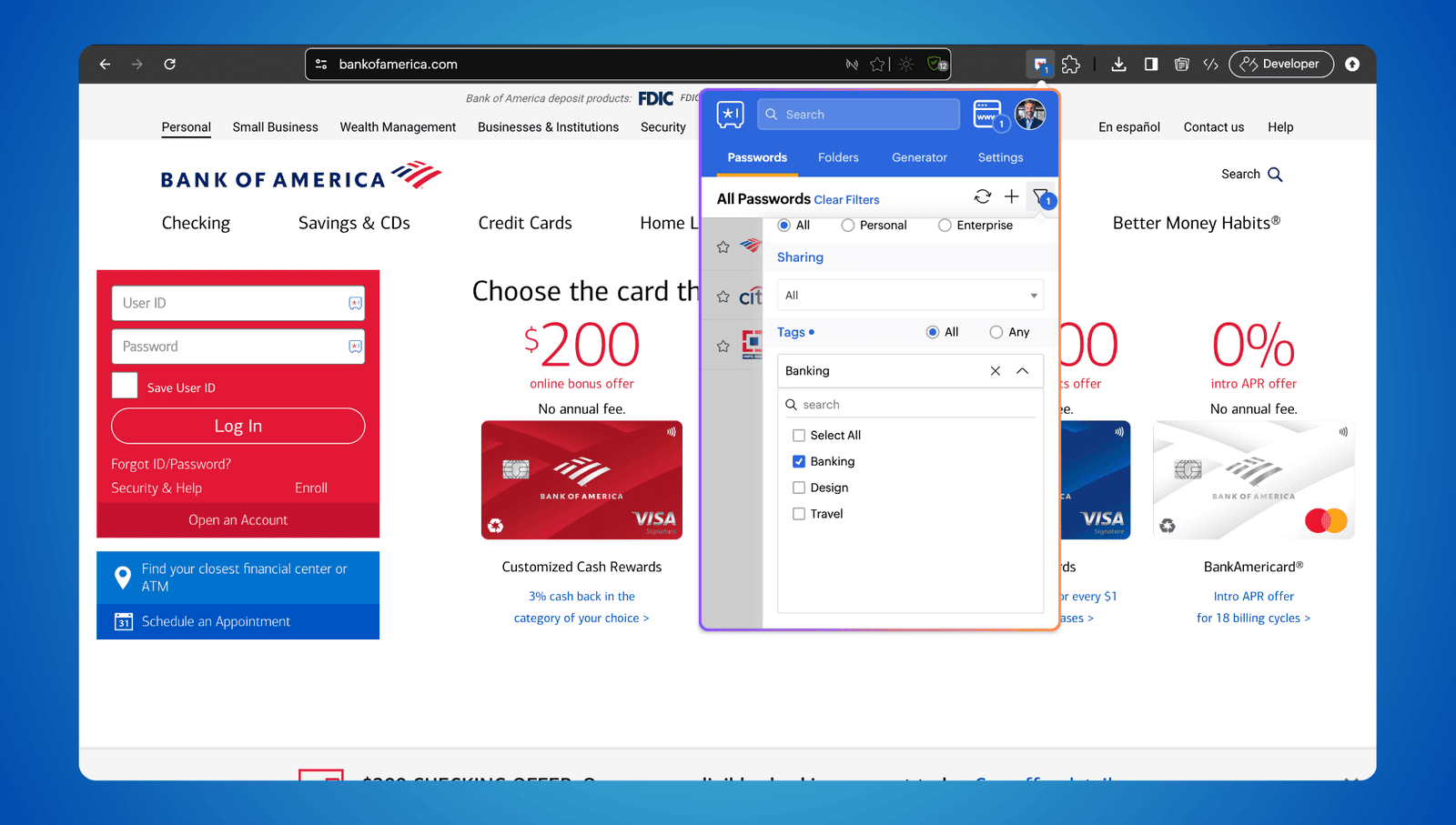1456x825 pixels.
Task: Select the Enterprise radio option
Action: [945, 225]
